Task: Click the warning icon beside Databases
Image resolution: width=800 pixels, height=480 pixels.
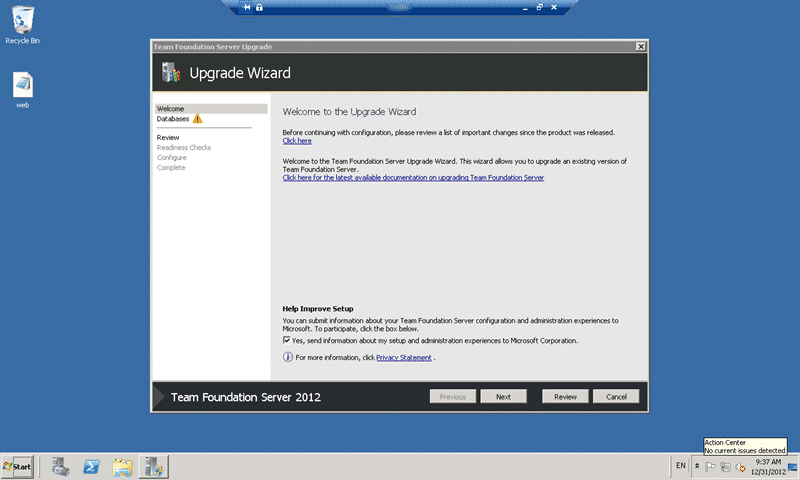Action: point(197,119)
